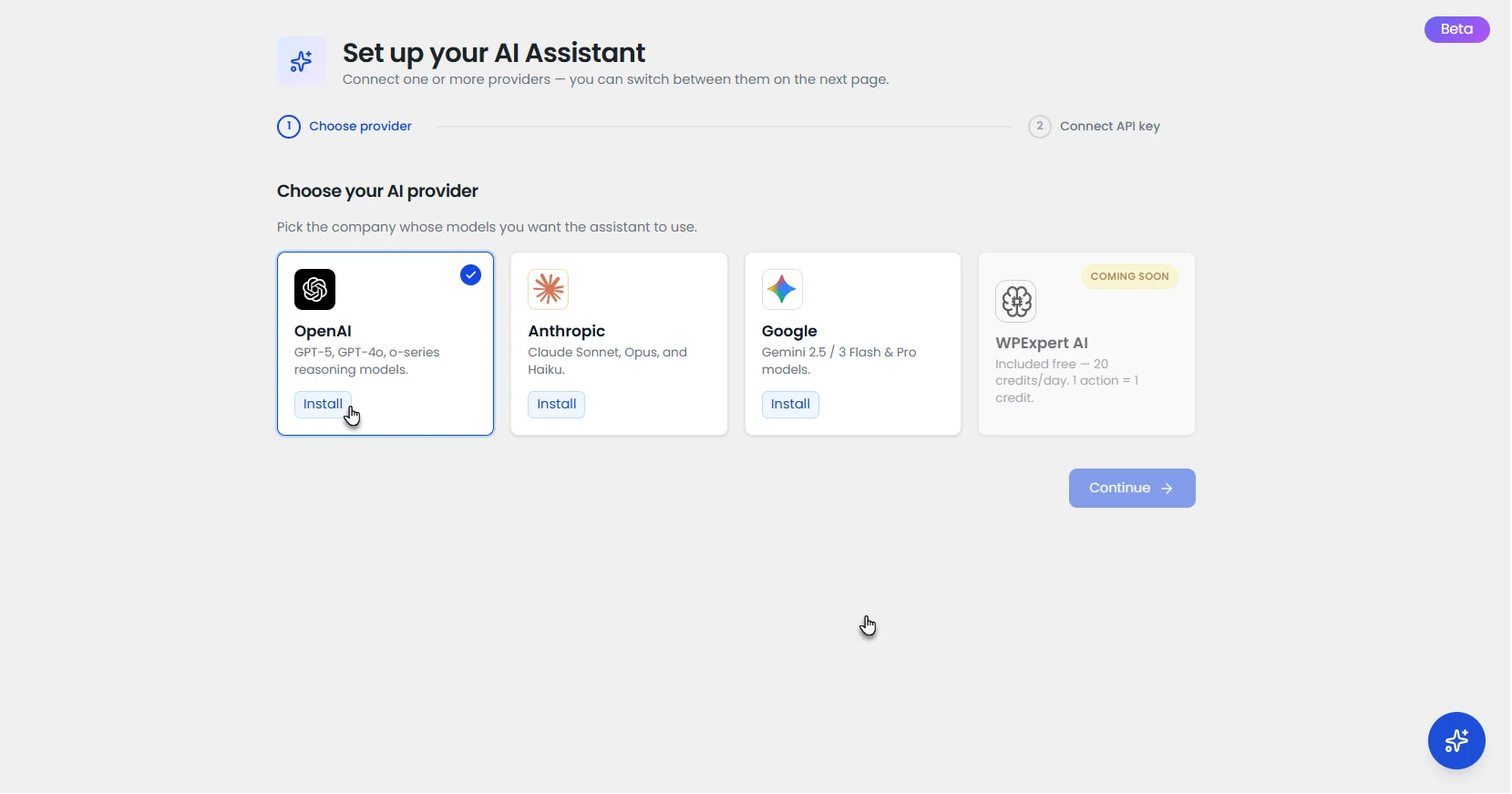
Task: Click the arrow inside Continue button
Action: click(x=1167, y=489)
